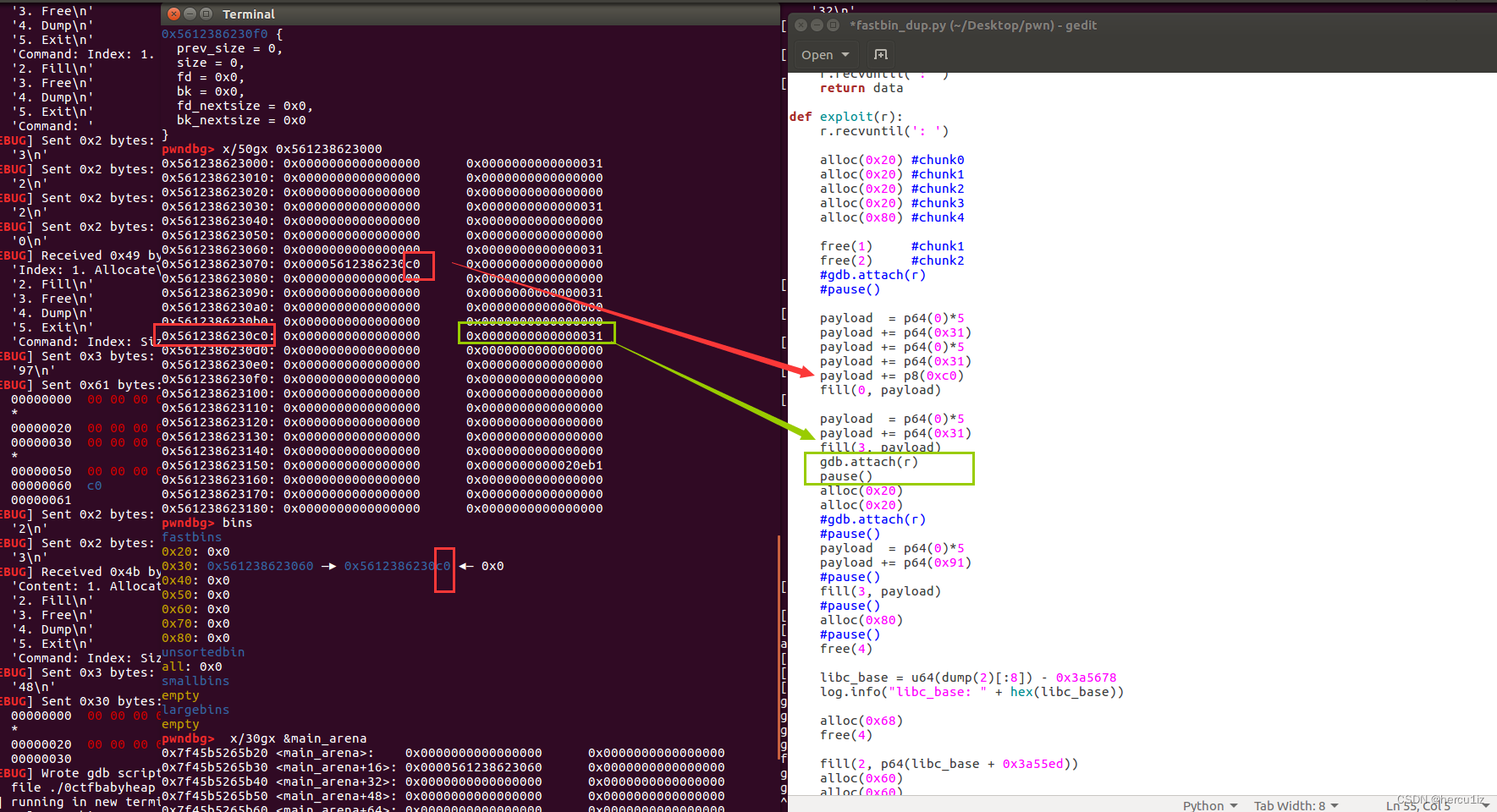This screenshot has width=1497, height=812.
Task: Click the '<main_arena+16>:' label in Terminal
Action: (x=337, y=767)
